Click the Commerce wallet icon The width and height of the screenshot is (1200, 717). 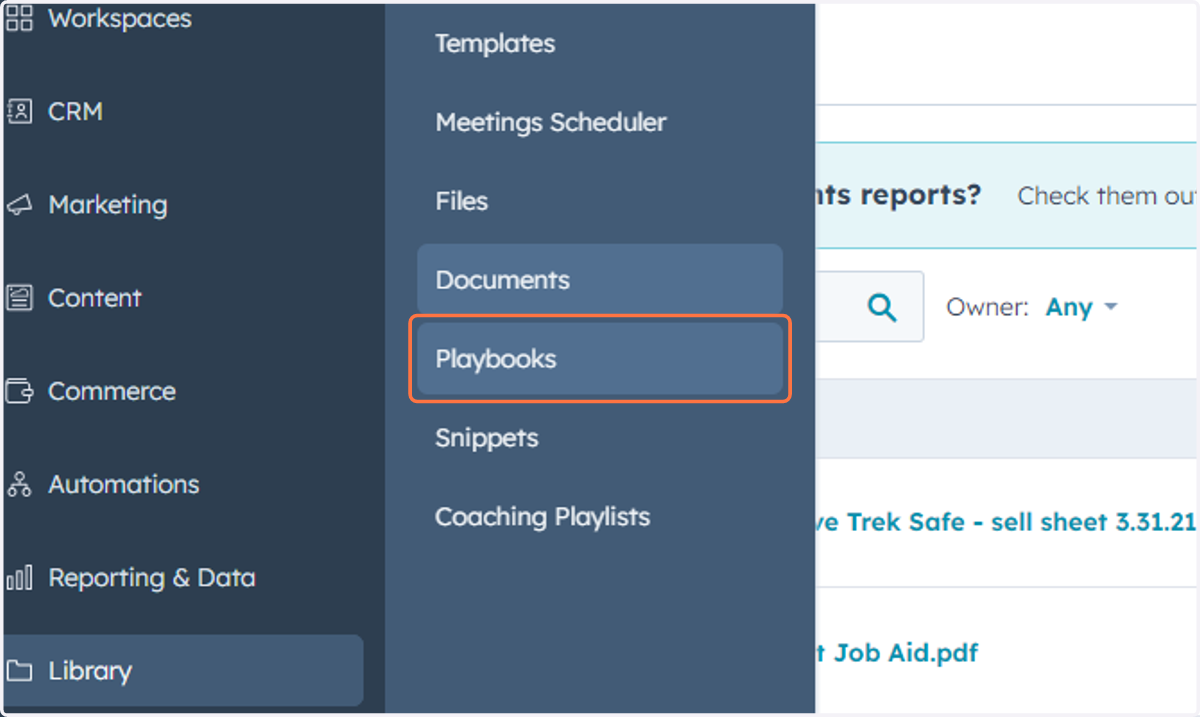[19, 390]
